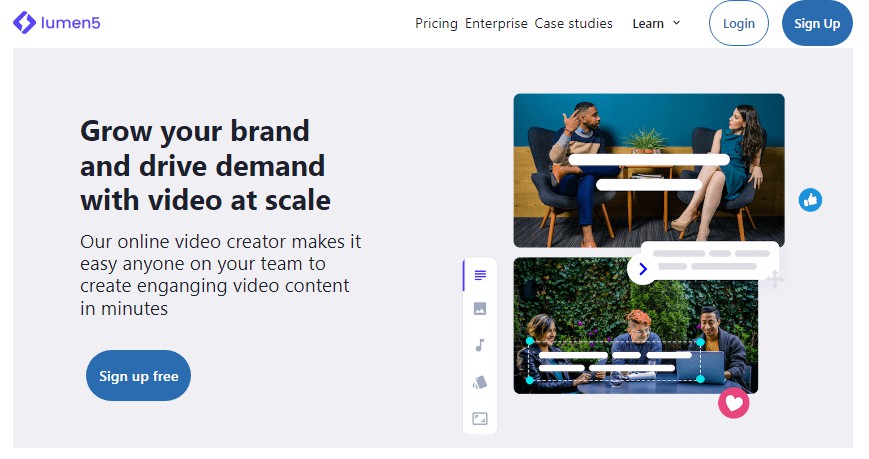Select the text lines icon in sidebar
This screenshot has height=459, width=869.
[480, 275]
